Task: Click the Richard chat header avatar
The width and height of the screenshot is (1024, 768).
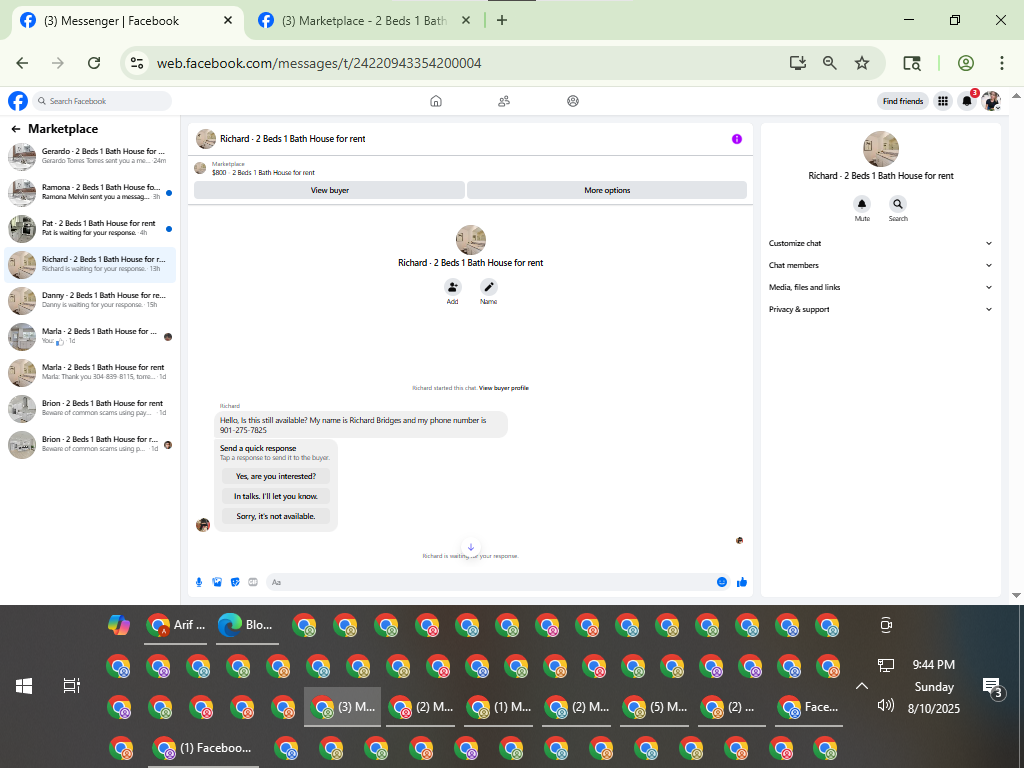Action: click(x=206, y=139)
